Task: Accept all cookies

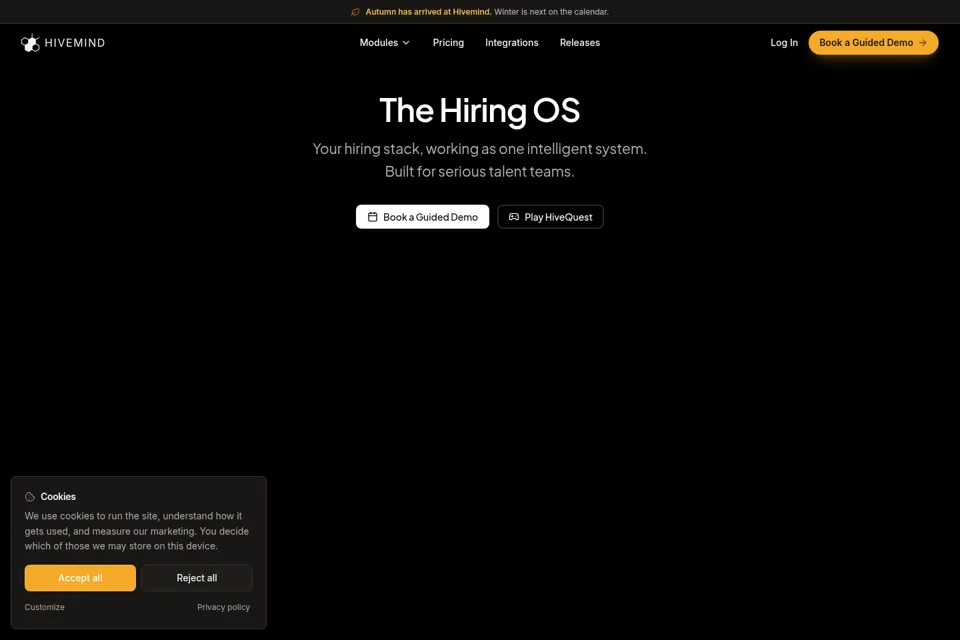Action: point(80,578)
